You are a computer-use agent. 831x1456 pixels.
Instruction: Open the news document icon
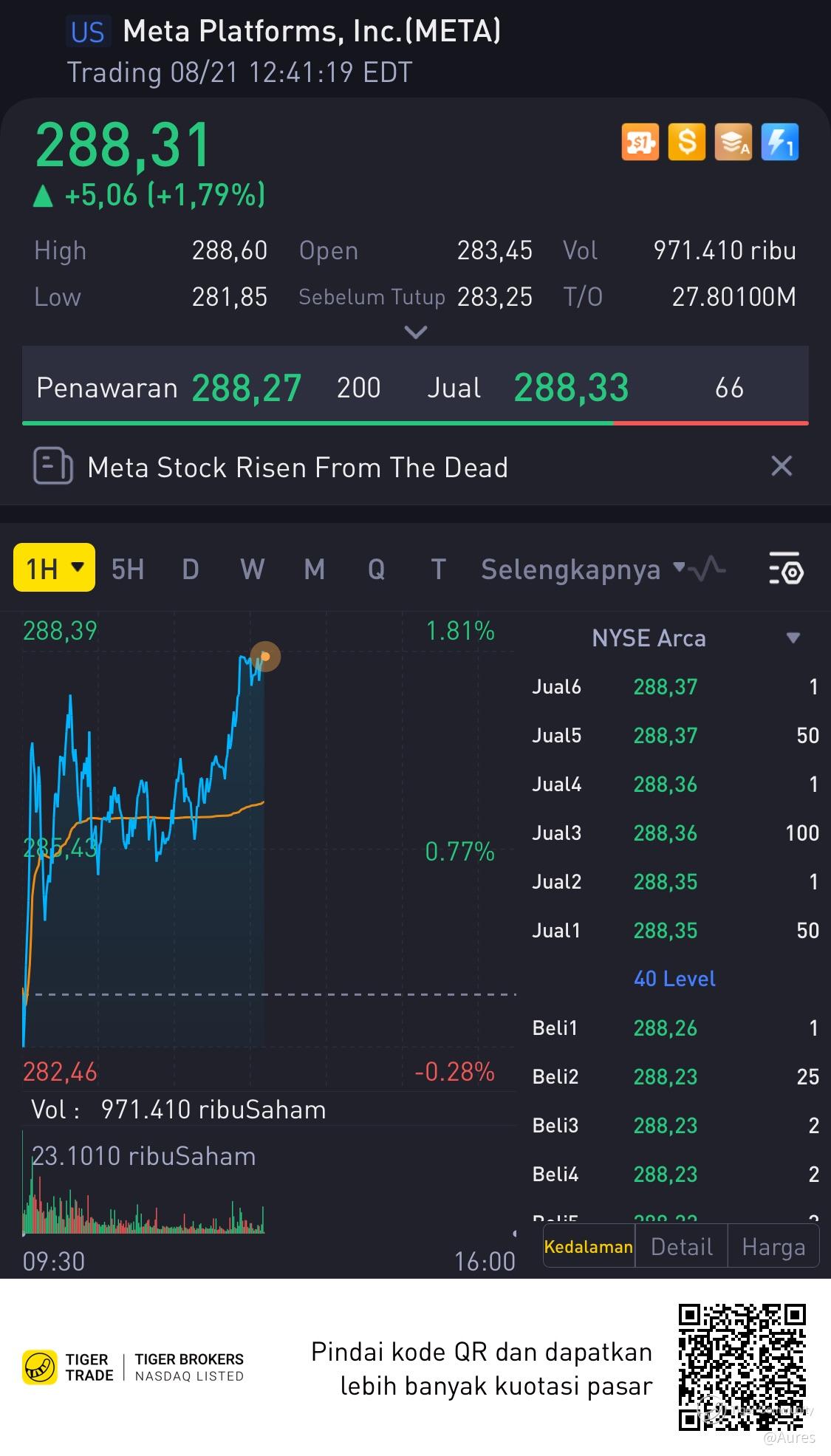tap(53, 467)
